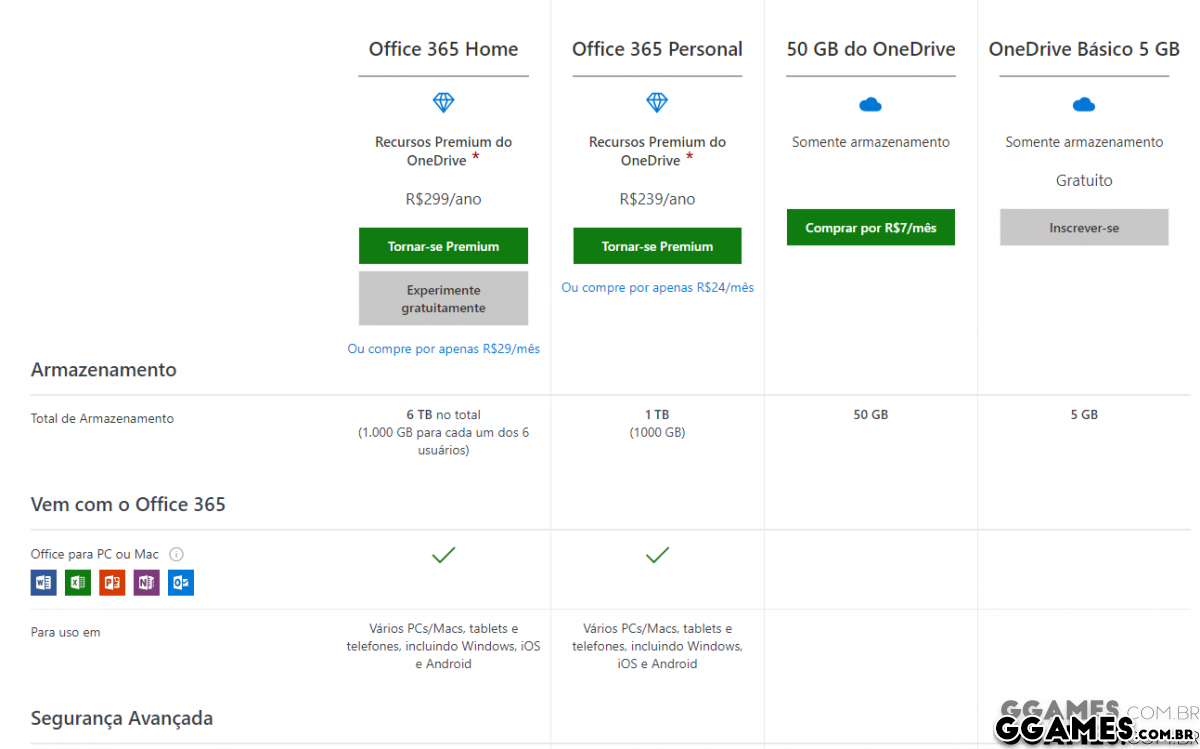The width and height of the screenshot is (1200, 749).
Task: Click the cloud icon under OneDrive Básico 5 GB
Action: click(1084, 104)
